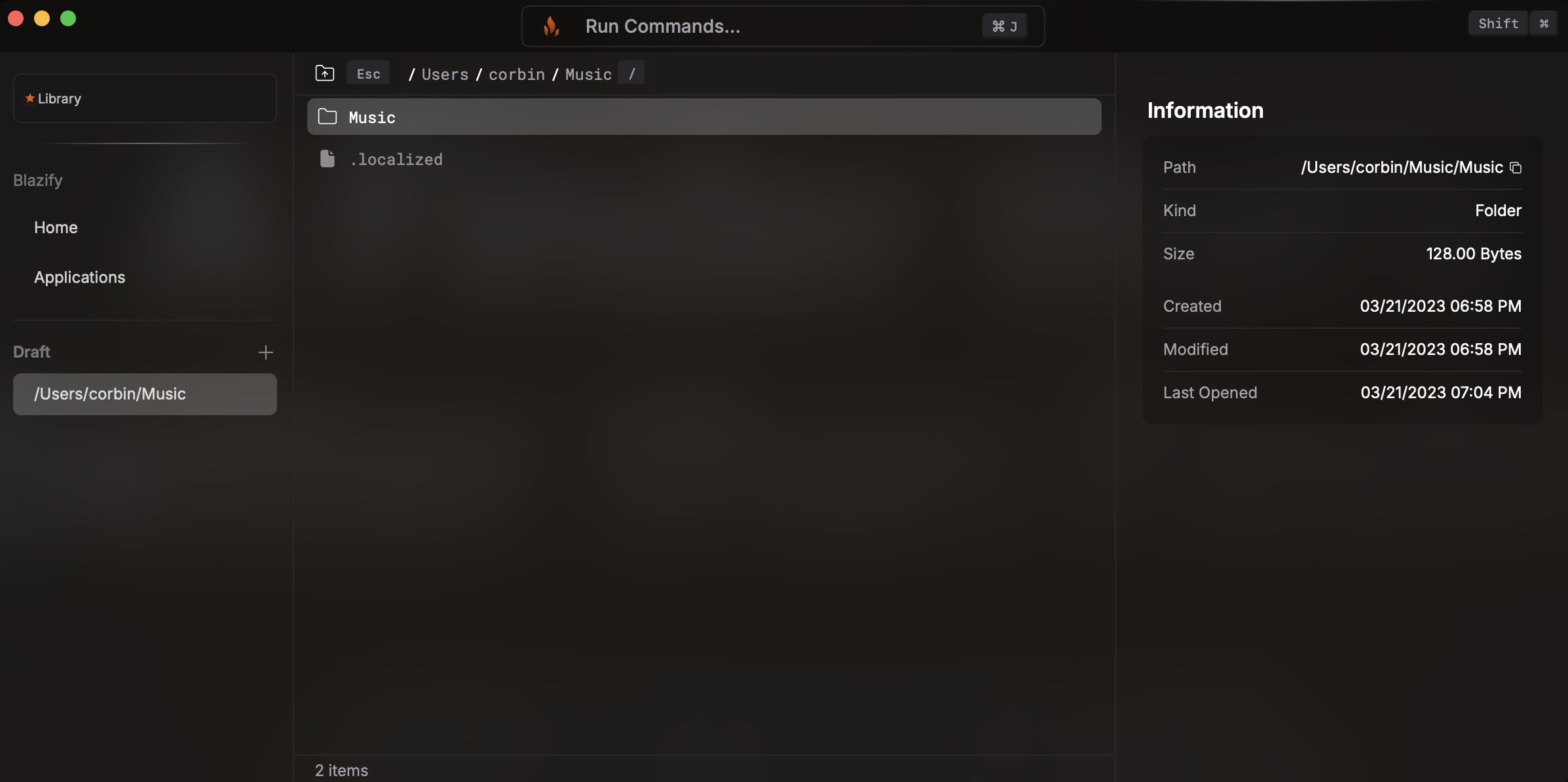Click the Shift key badge
Image resolution: width=1568 pixels, height=782 pixels.
click(x=1498, y=24)
